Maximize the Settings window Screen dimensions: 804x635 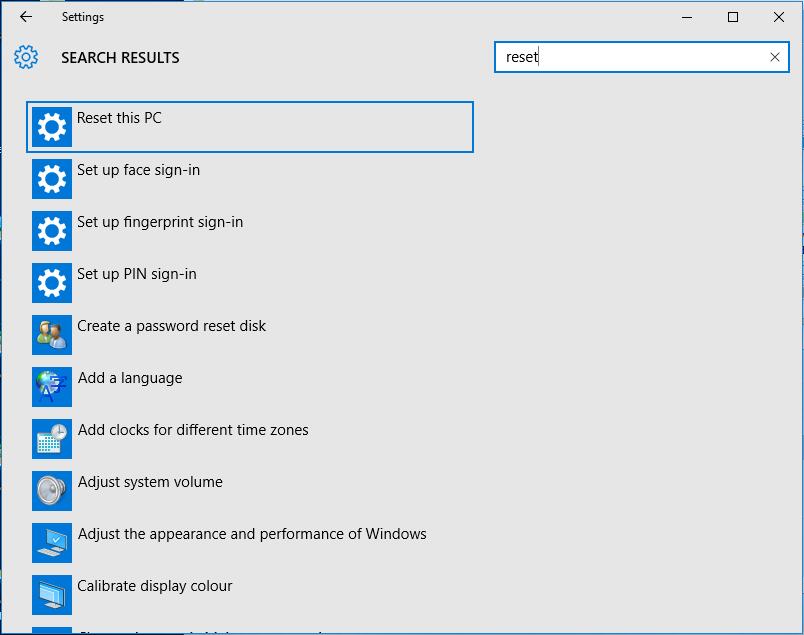(x=733, y=17)
